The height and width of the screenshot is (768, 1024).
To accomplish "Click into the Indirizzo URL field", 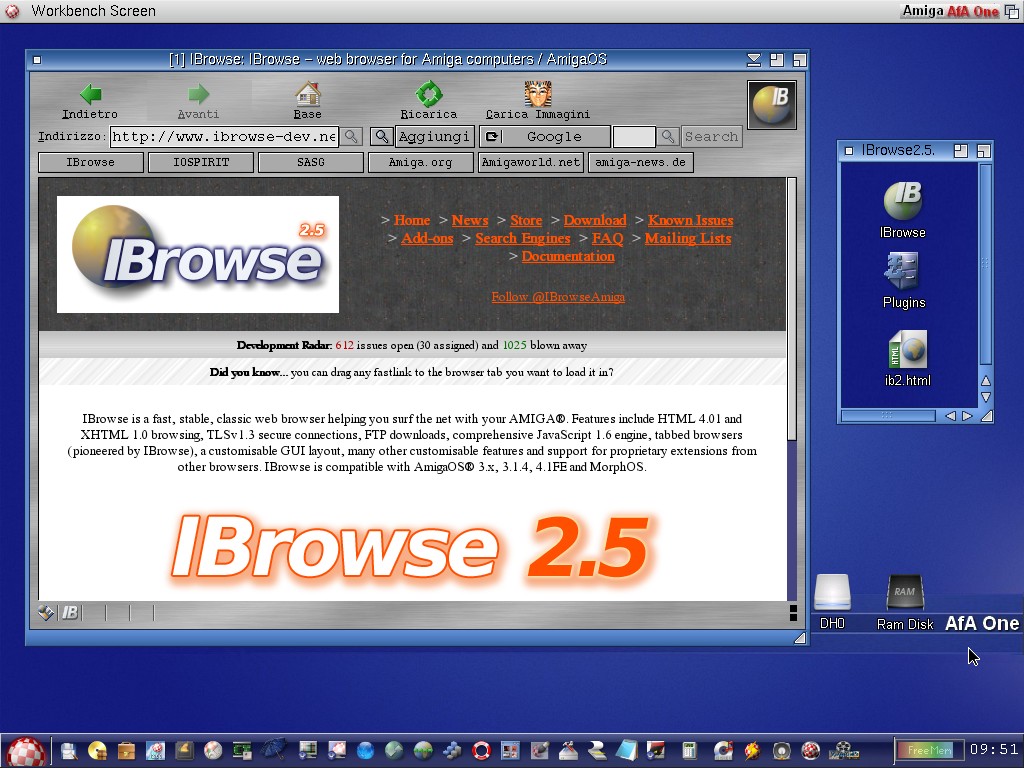I will pyautogui.click(x=223, y=137).
